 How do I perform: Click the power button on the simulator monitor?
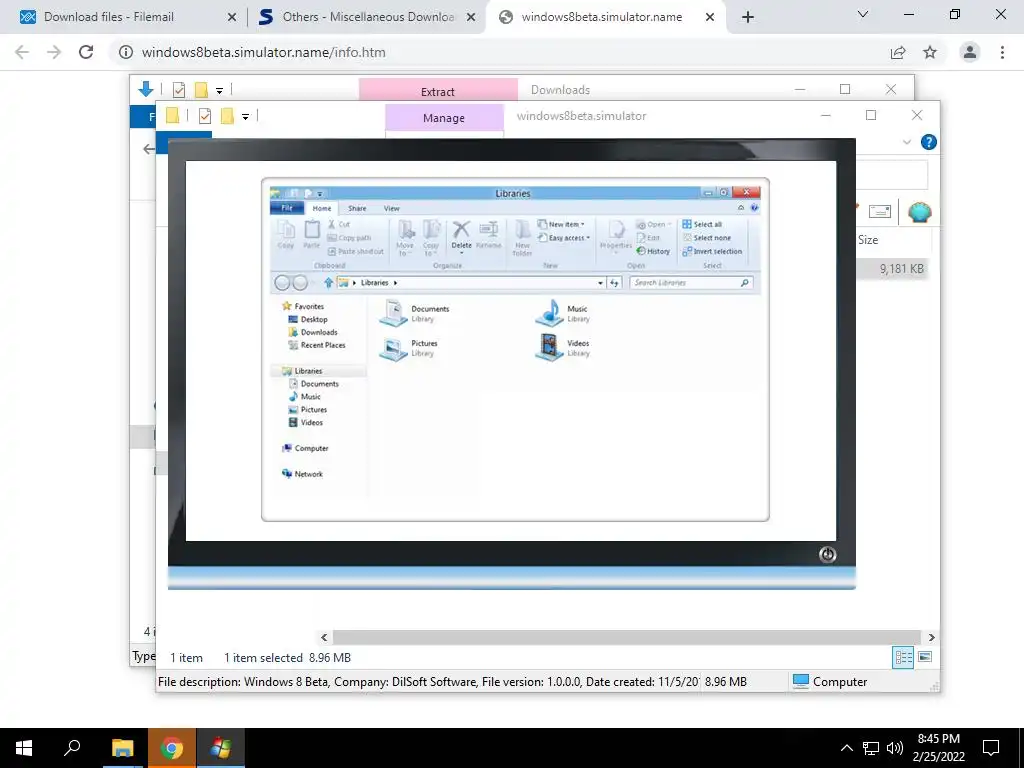[827, 554]
